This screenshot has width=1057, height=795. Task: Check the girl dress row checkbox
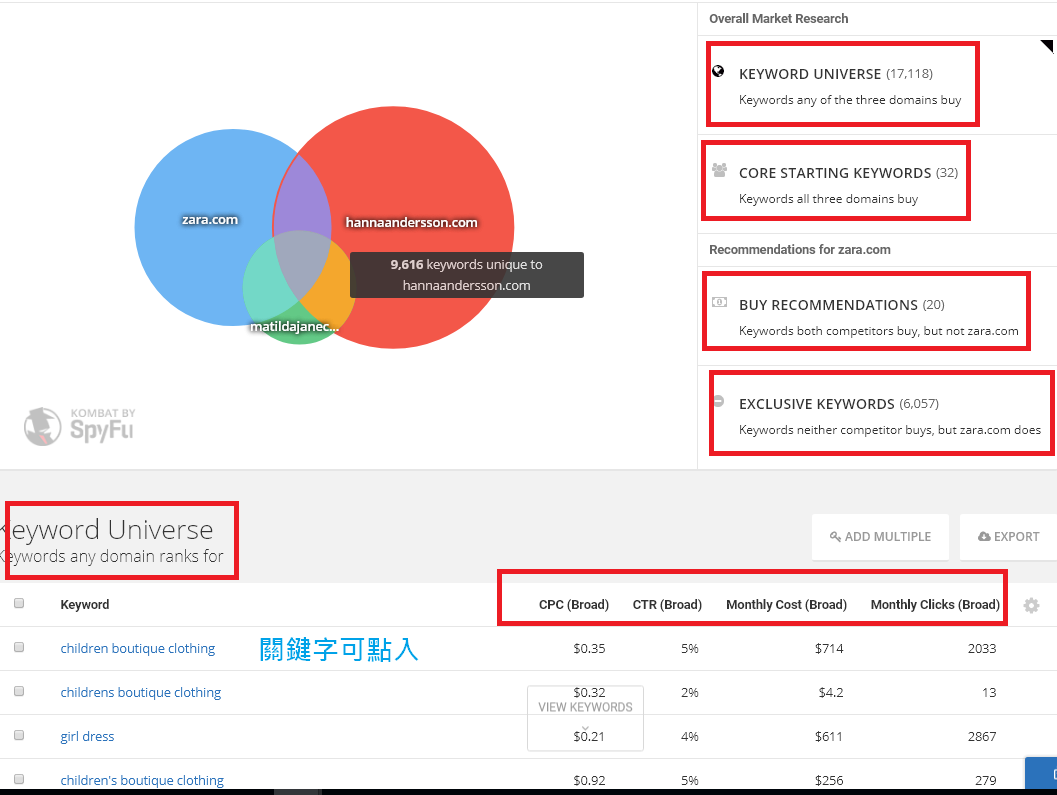(19, 735)
